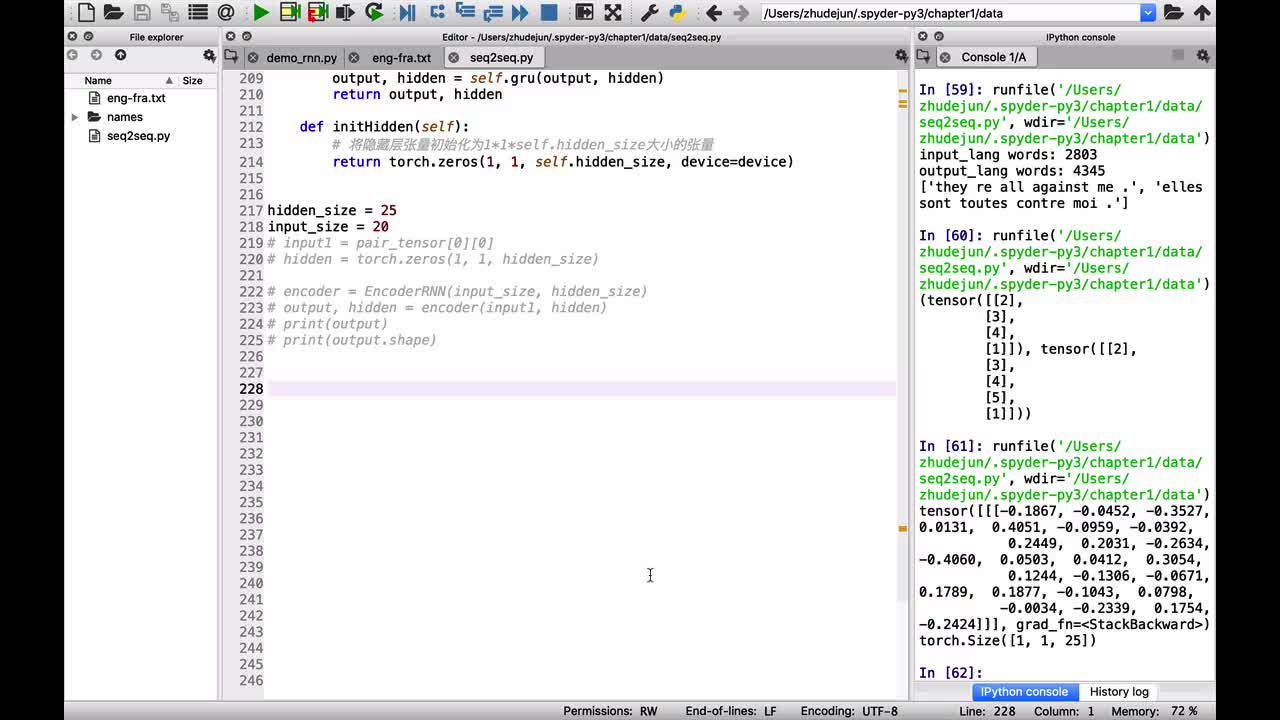
Task: Start debugging the file
Action: [x=408, y=13]
